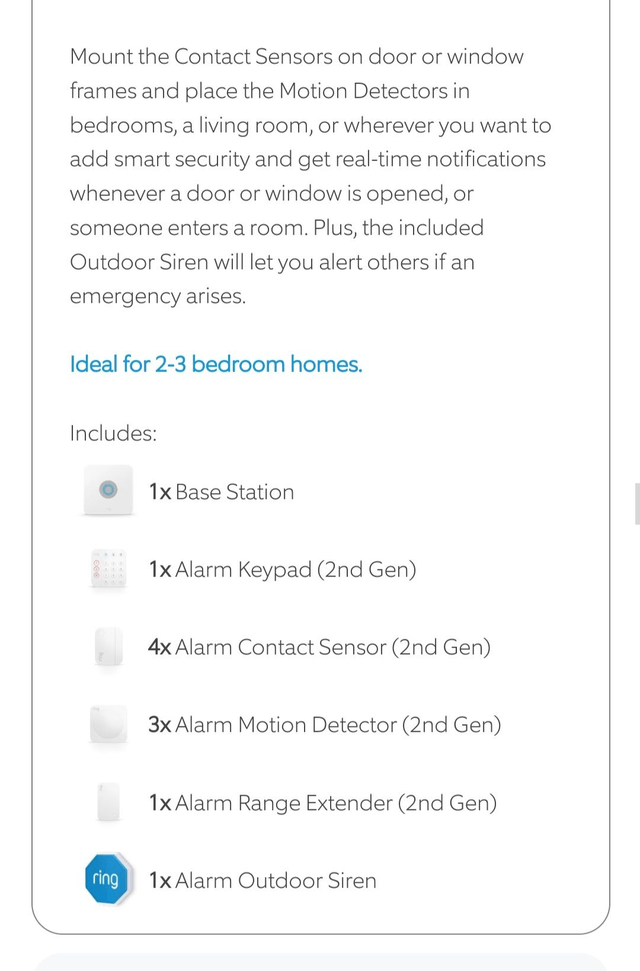Screen dimensions: 640x971
Task: Tap the Range Extender product icon
Action: coord(109,802)
